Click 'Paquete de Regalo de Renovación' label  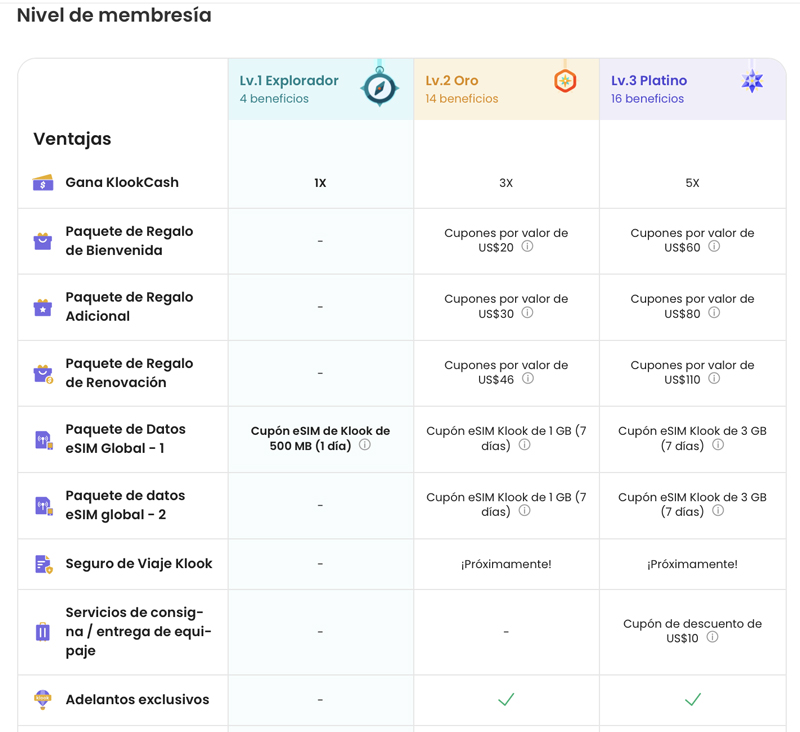129,373
